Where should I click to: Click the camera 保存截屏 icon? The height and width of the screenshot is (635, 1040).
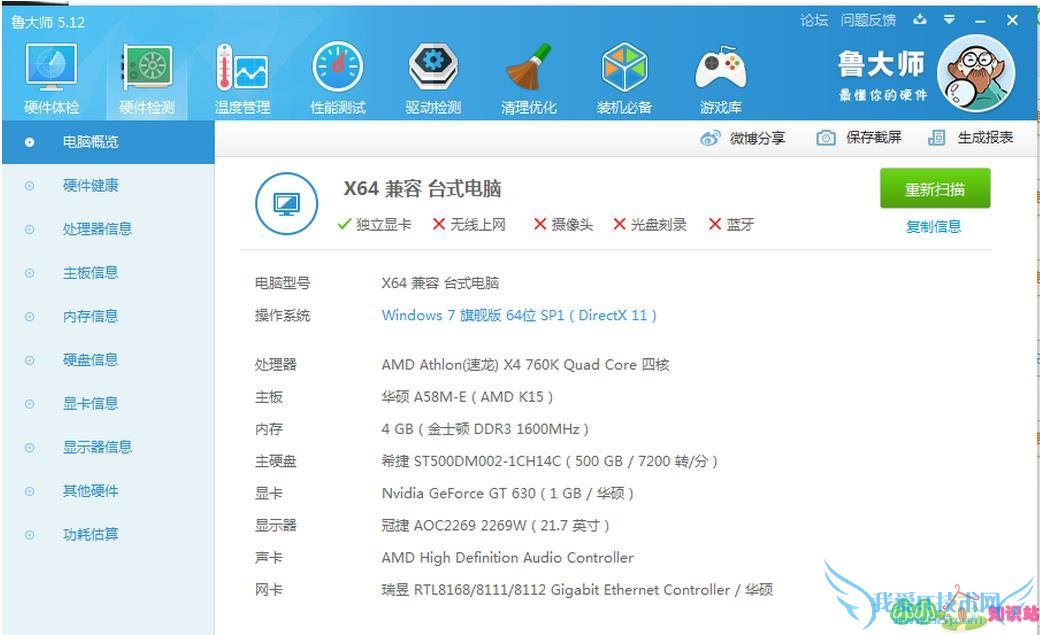pos(826,137)
